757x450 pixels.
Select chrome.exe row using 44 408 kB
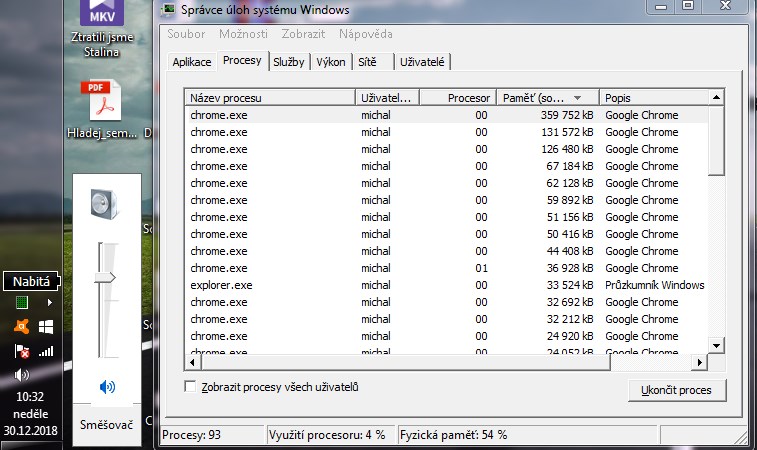pos(446,251)
